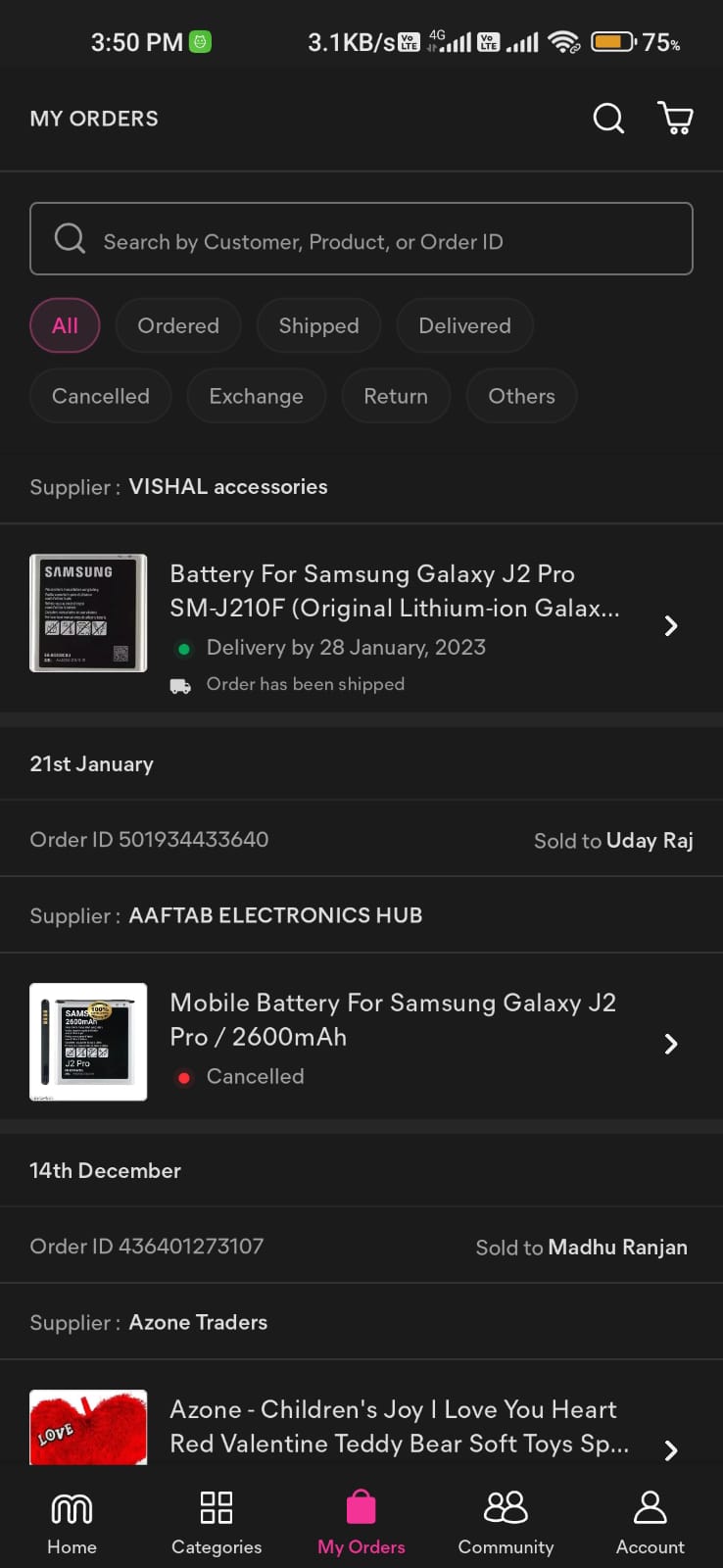This screenshot has width=723, height=1568.
Task: Select the Return filter
Action: 396,396
